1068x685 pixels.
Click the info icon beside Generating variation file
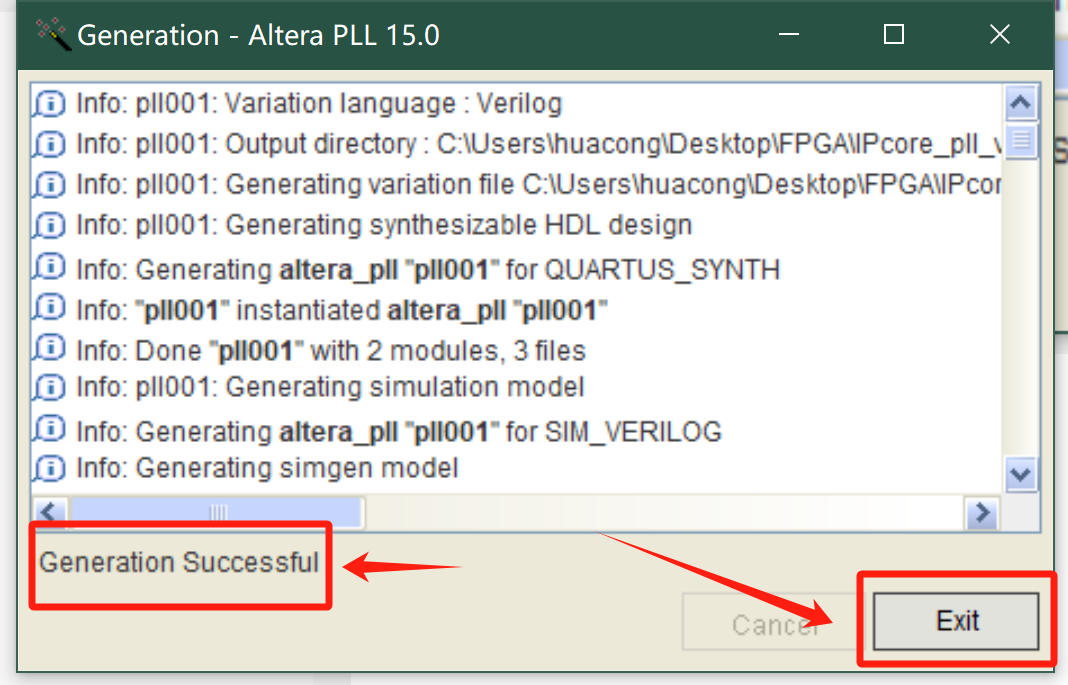pos(50,185)
